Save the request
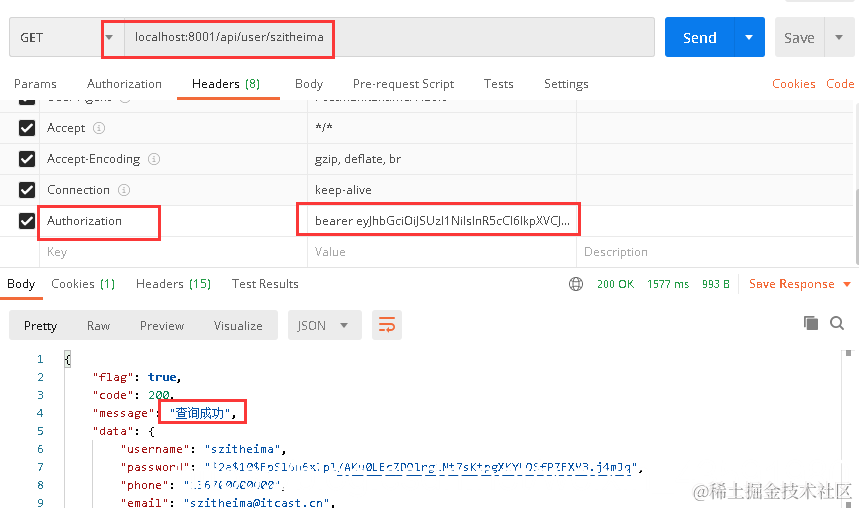 point(799,37)
